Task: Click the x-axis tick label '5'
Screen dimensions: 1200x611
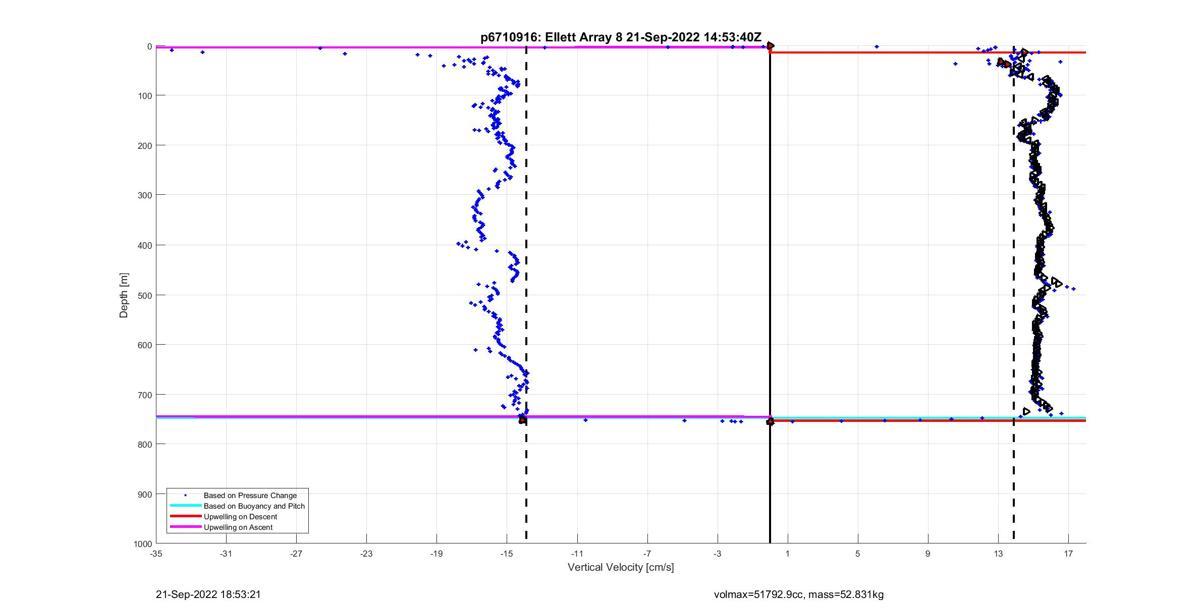Action: (857, 553)
